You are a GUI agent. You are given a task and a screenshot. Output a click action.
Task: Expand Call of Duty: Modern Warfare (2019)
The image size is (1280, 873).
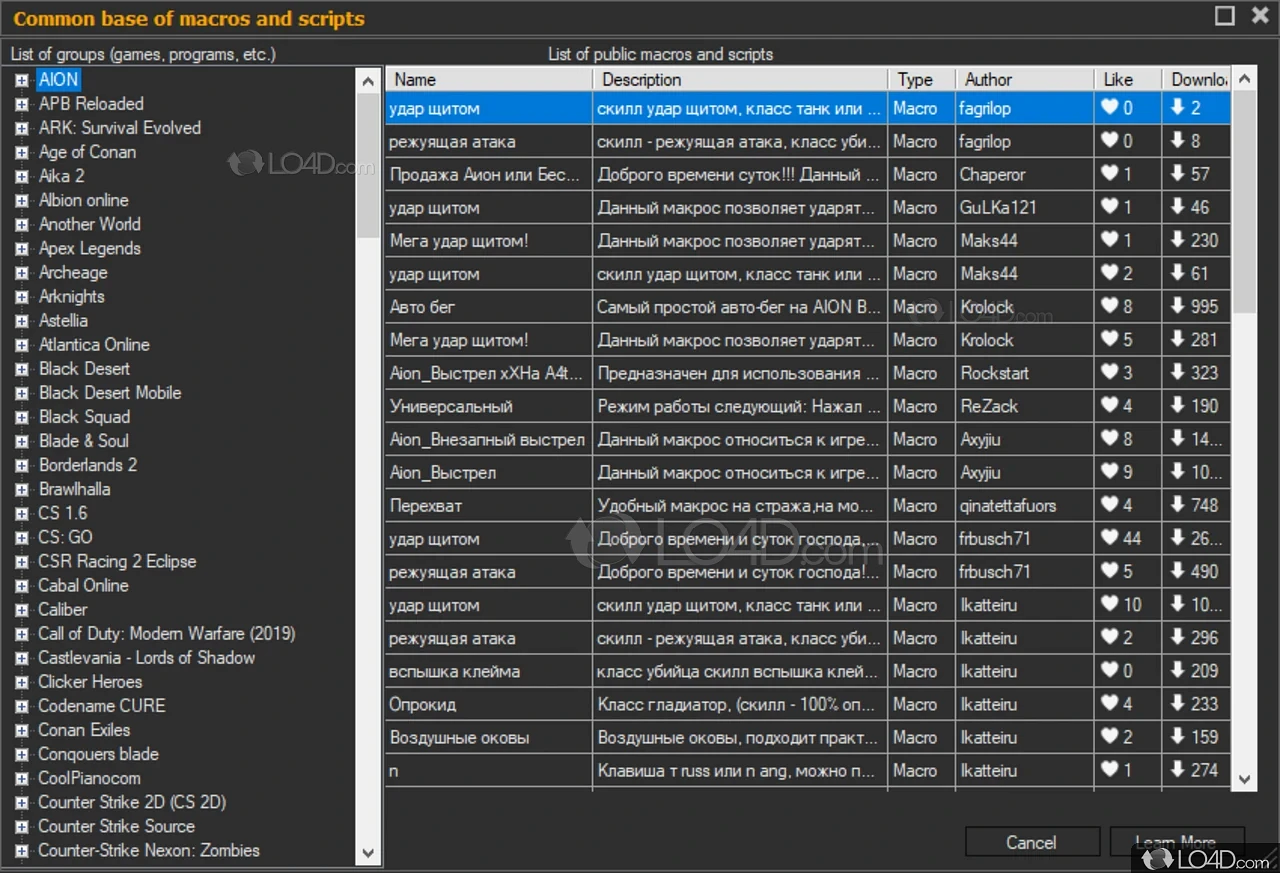click(21, 634)
